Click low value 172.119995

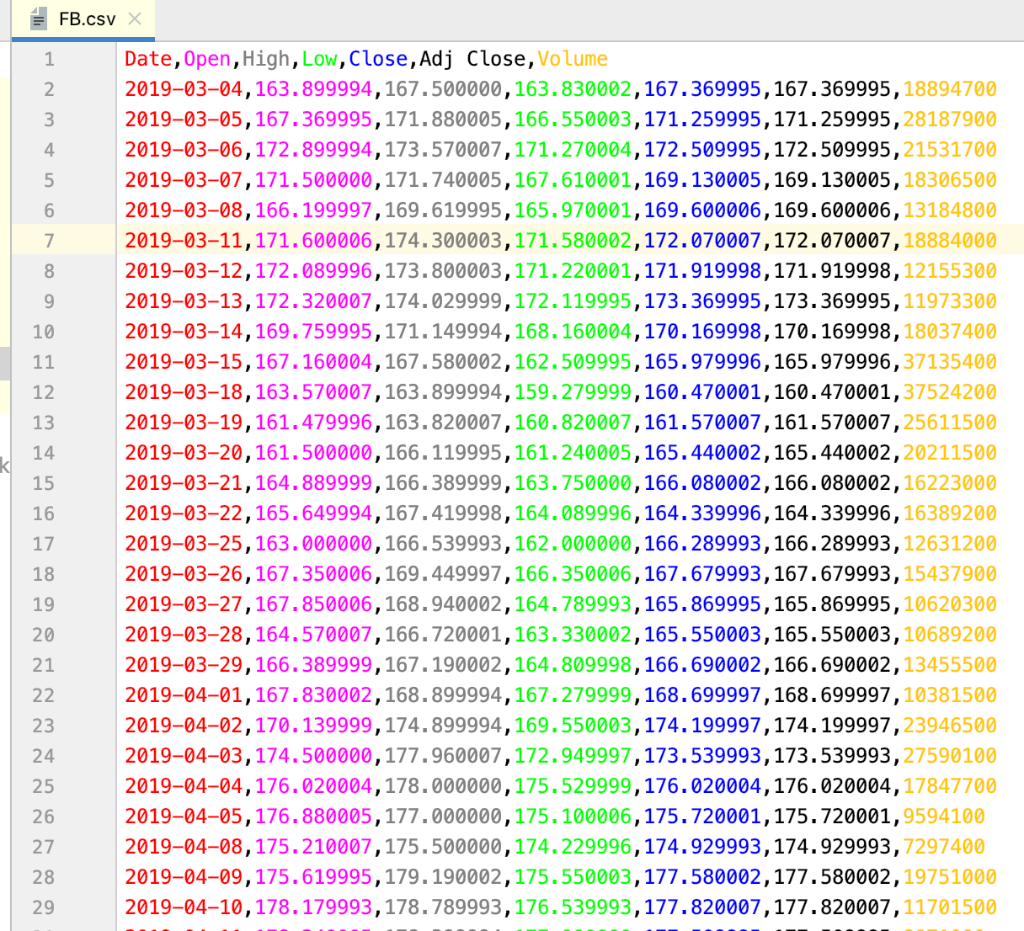tap(573, 301)
